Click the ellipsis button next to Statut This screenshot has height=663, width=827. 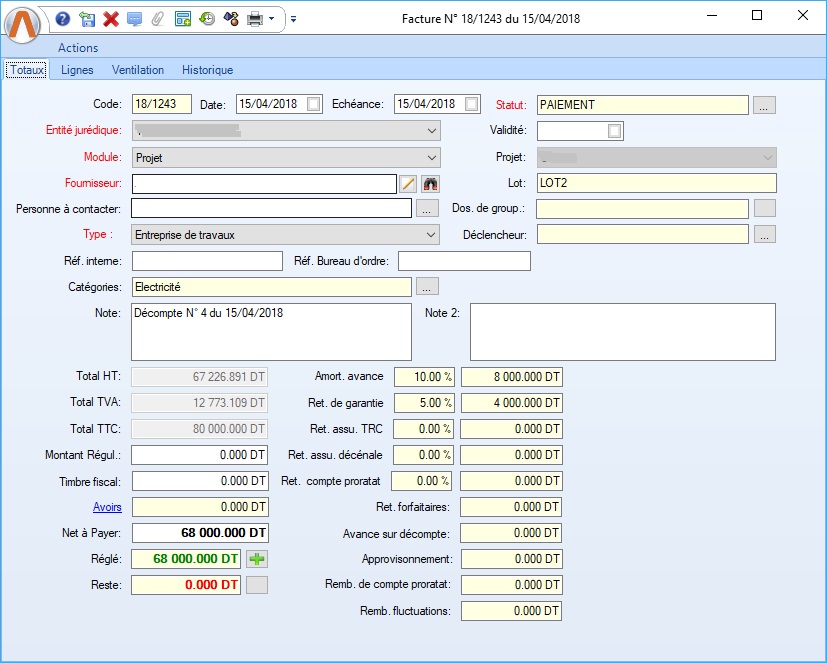click(764, 105)
